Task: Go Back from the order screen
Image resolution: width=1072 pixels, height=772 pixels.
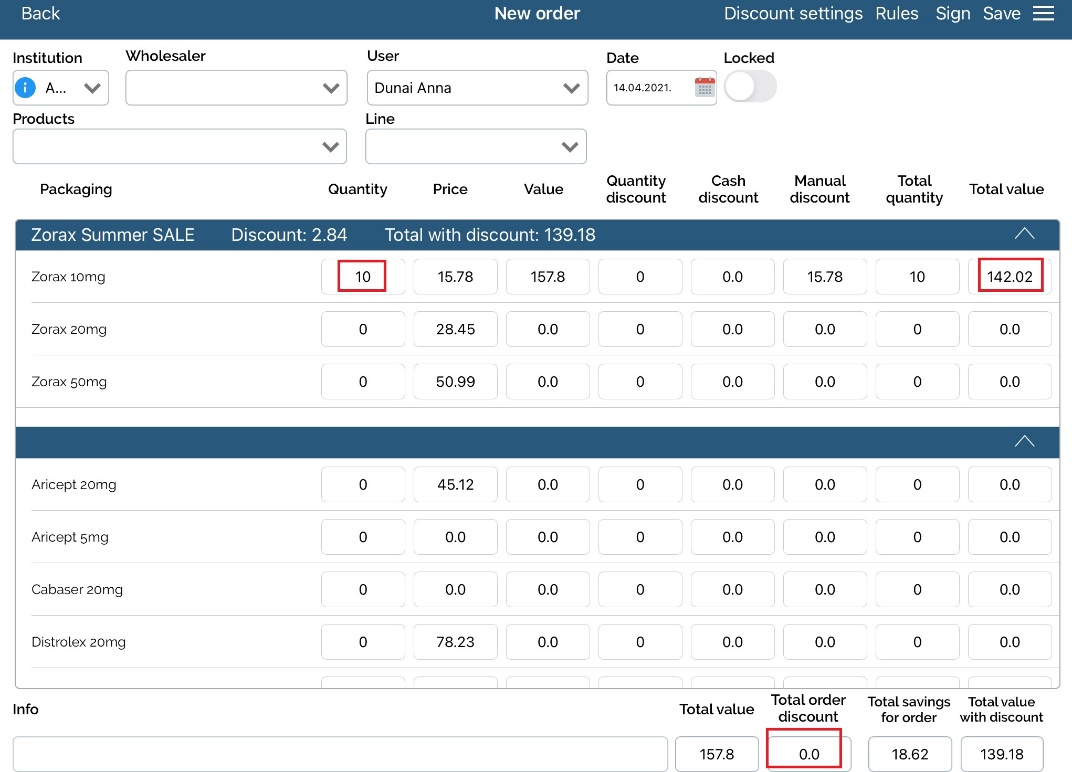Action: click(40, 13)
